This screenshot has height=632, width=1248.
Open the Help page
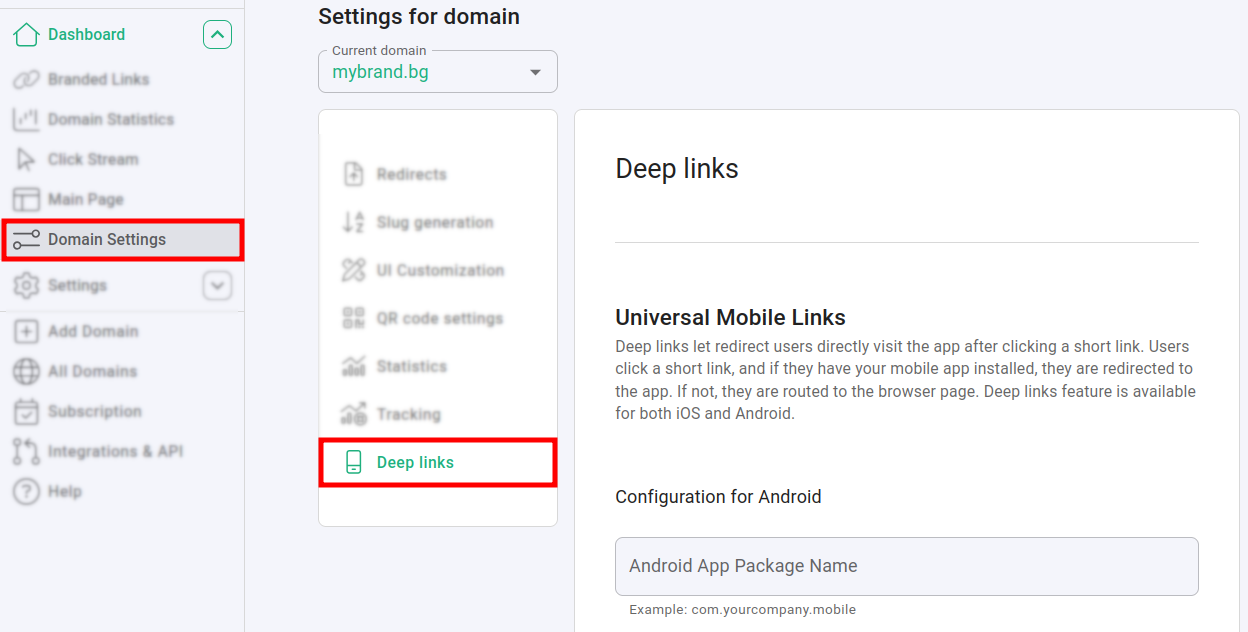click(x=64, y=492)
